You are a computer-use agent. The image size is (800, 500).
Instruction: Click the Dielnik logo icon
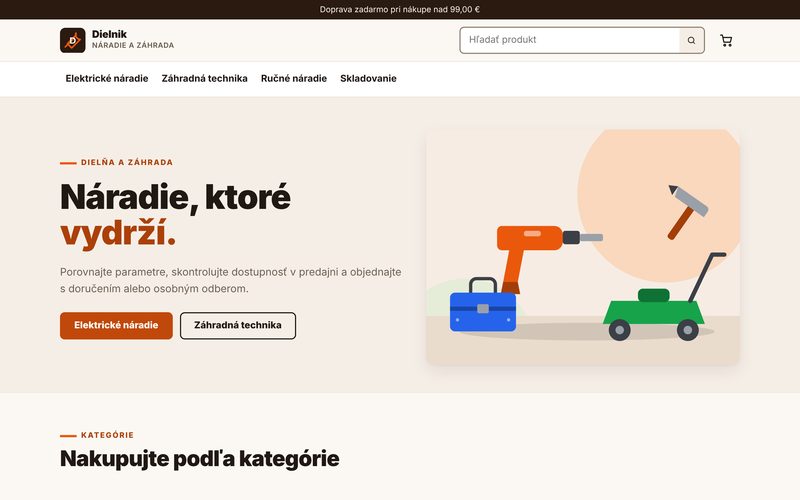(x=72, y=40)
